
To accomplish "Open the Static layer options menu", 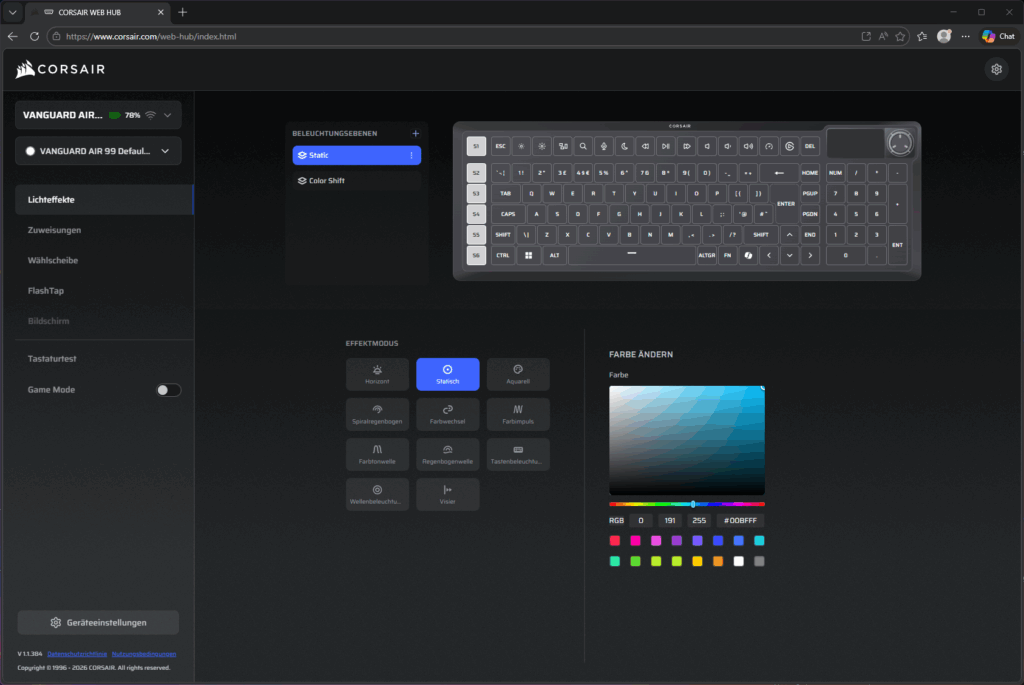I will pyautogui.click(x=411, y=156).
